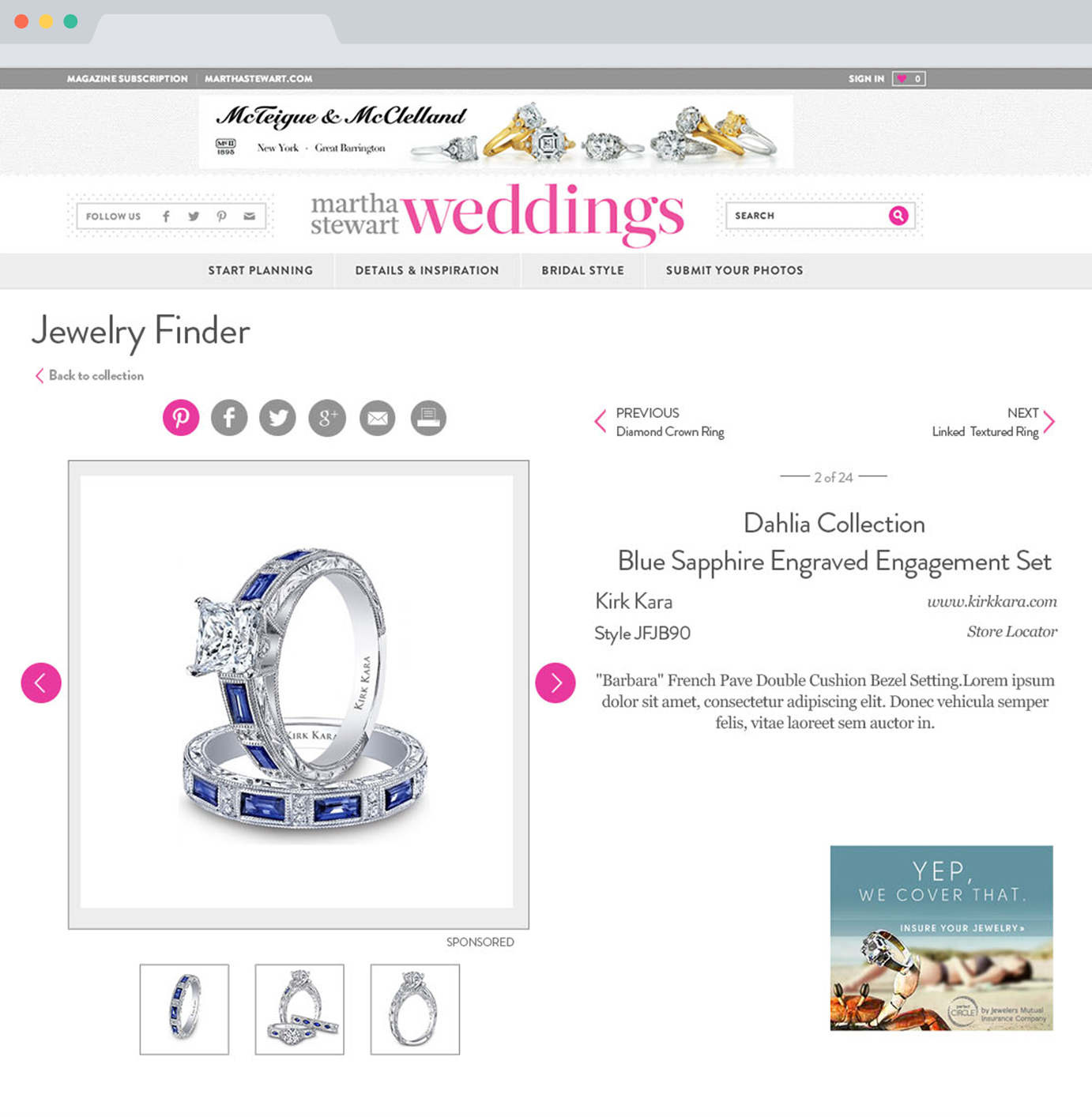Share via Google Plus icon
1092x1117 pixels.
tap(327, 417)
